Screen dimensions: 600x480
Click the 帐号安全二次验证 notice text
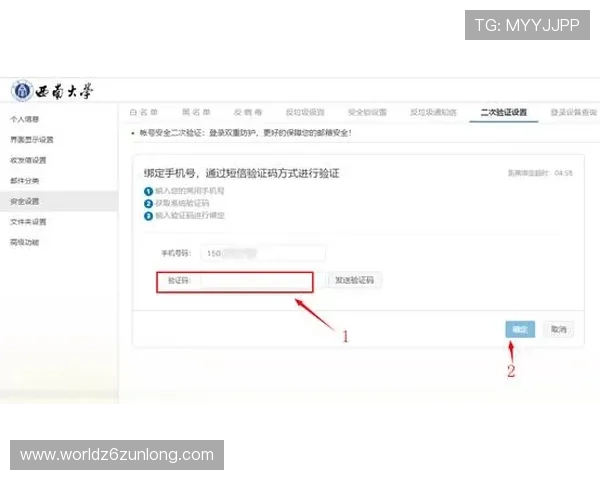click(245, 133)
